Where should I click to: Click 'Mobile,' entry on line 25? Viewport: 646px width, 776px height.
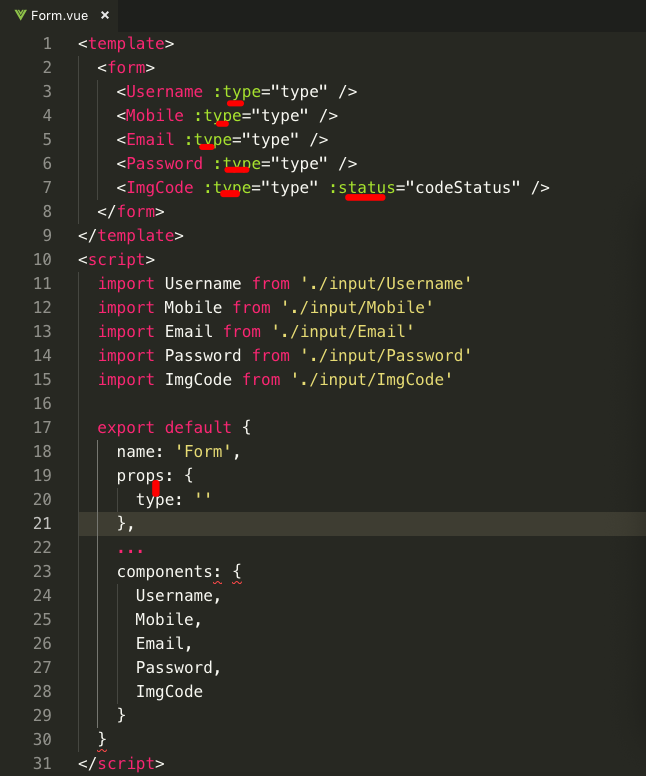(x=169, y=620)
